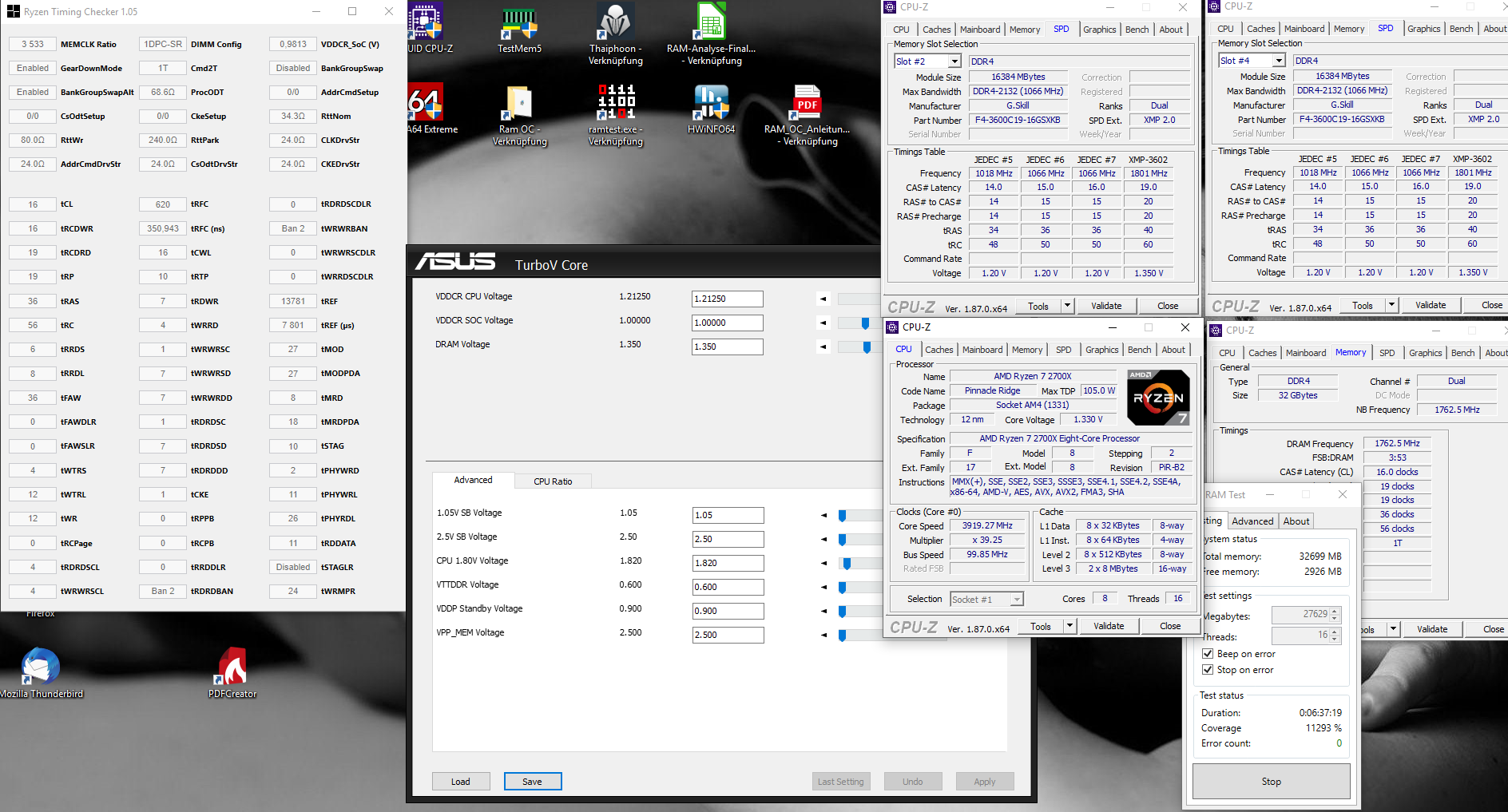This screenshot has height=812, width=1508.
Task: Click the DRAM Voltage input field
Action: point(728,347)
